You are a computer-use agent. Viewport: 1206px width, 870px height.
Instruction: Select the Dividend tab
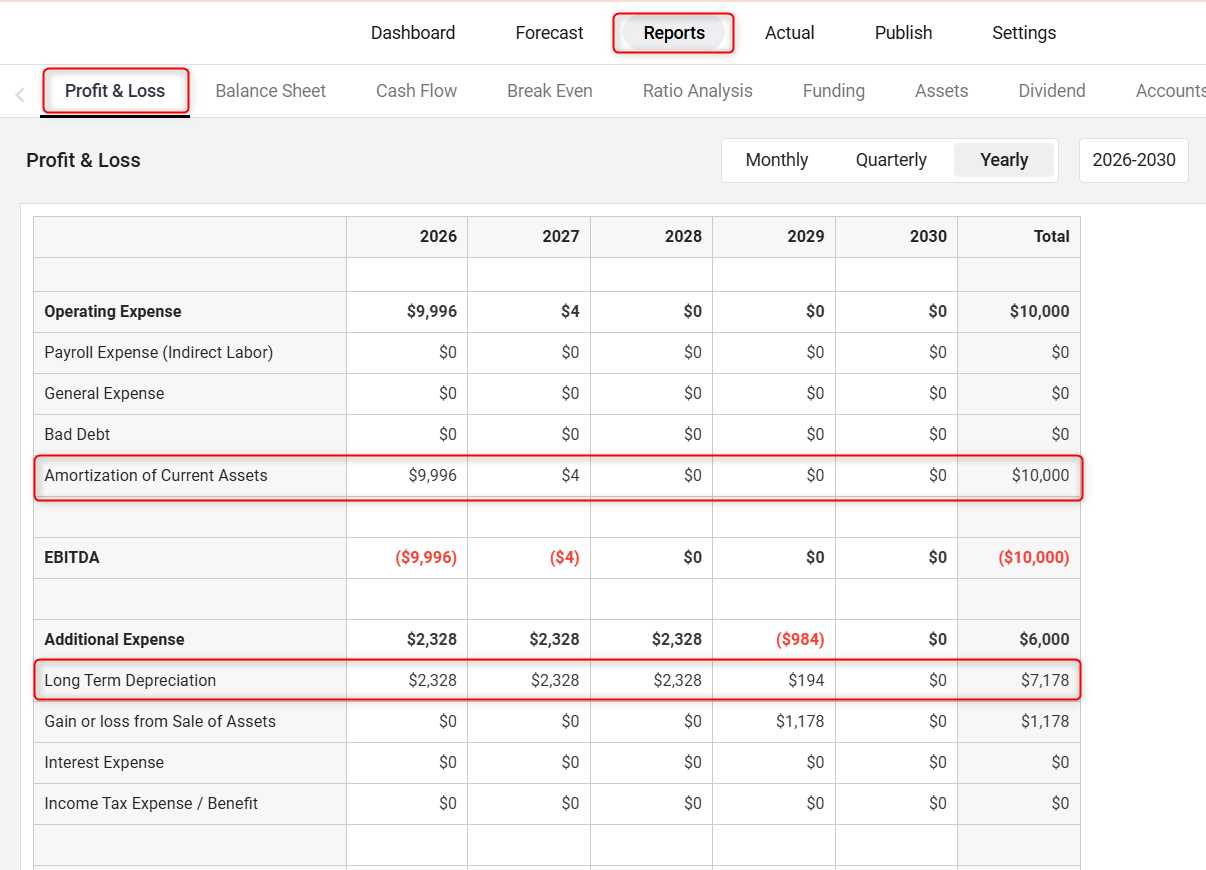coord(1051,91)
